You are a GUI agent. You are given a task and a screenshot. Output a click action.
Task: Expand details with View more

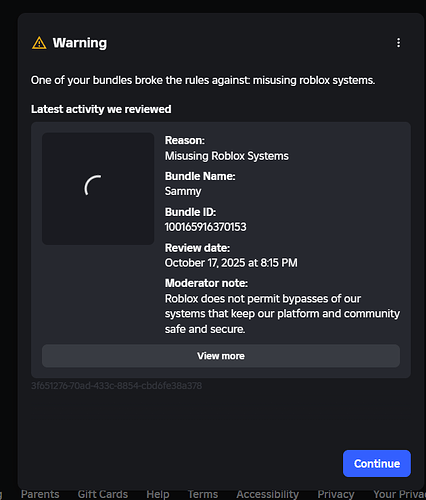click(x=221, y=356)
